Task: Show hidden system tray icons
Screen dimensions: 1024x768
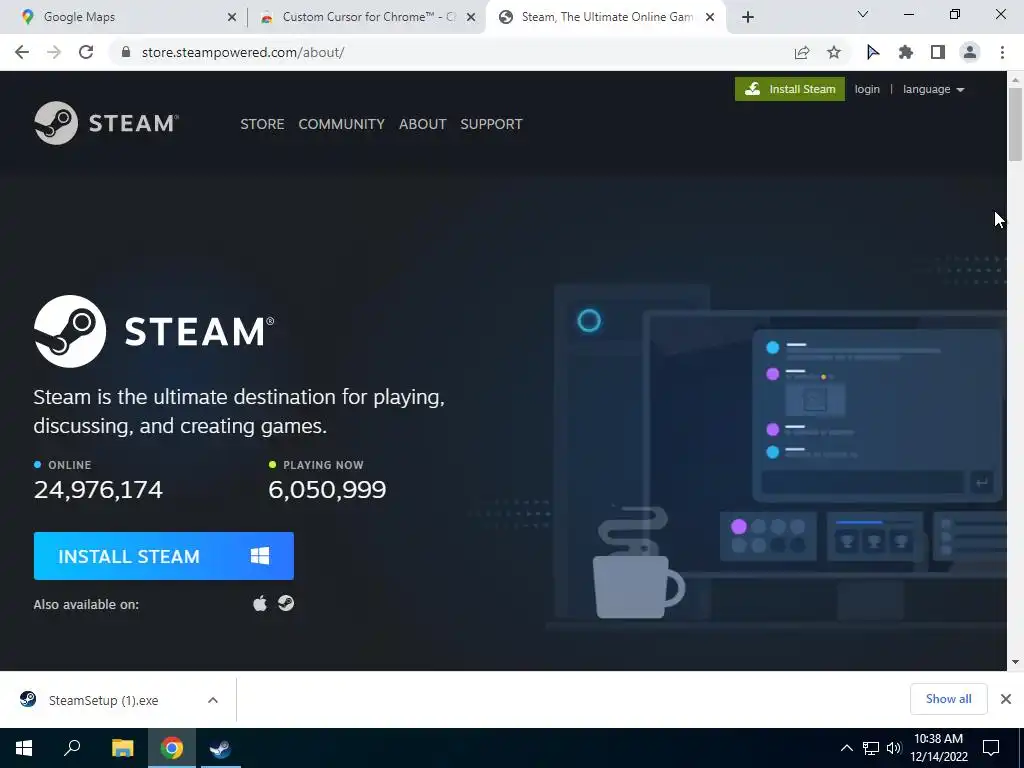Action: [x=846, y=748]
